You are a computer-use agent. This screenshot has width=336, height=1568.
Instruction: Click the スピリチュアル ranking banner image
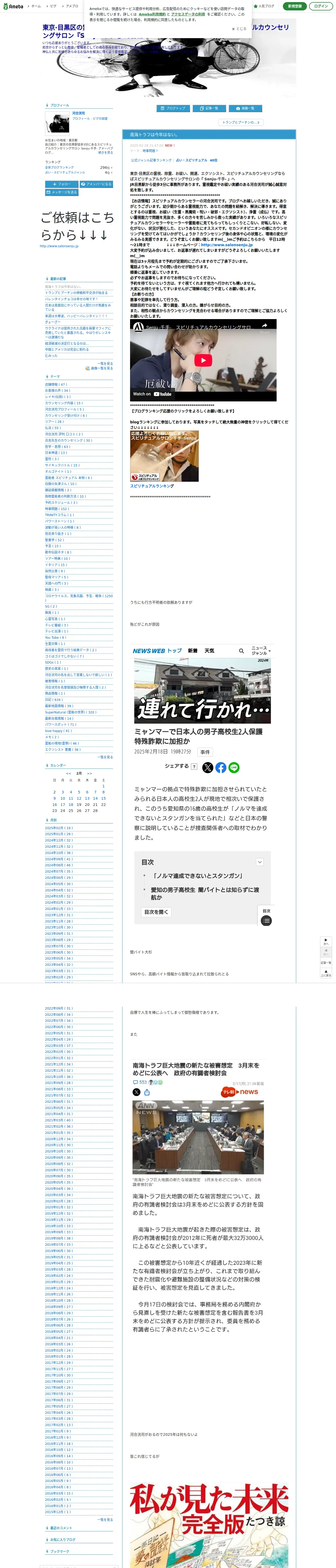164,456
